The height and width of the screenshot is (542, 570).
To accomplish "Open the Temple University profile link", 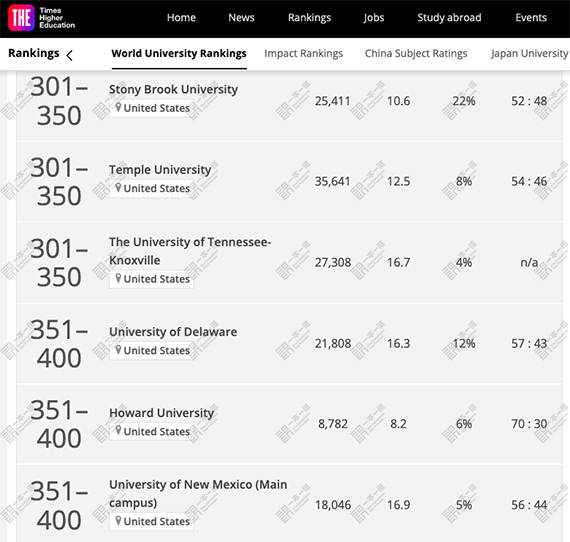I will click(160, 170).
